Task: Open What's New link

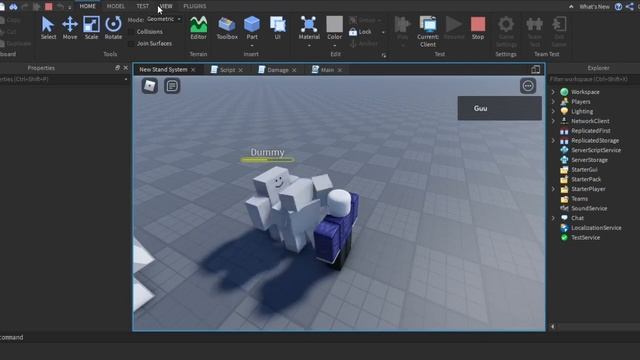Action: point(594,7)
